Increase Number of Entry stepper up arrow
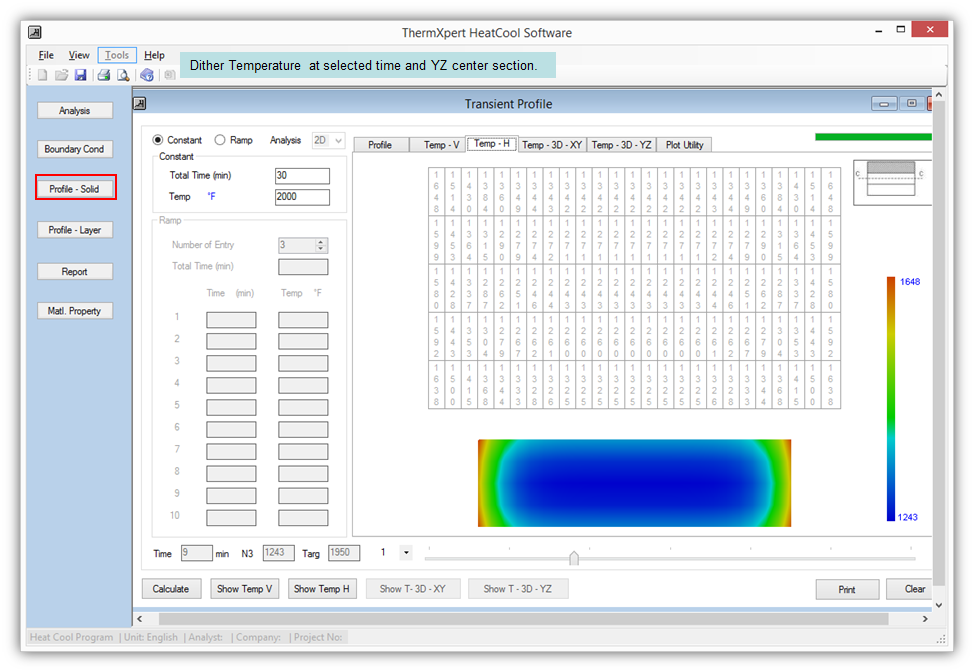The height and width of the screenshot is (672, 974). tap(321, 242)
